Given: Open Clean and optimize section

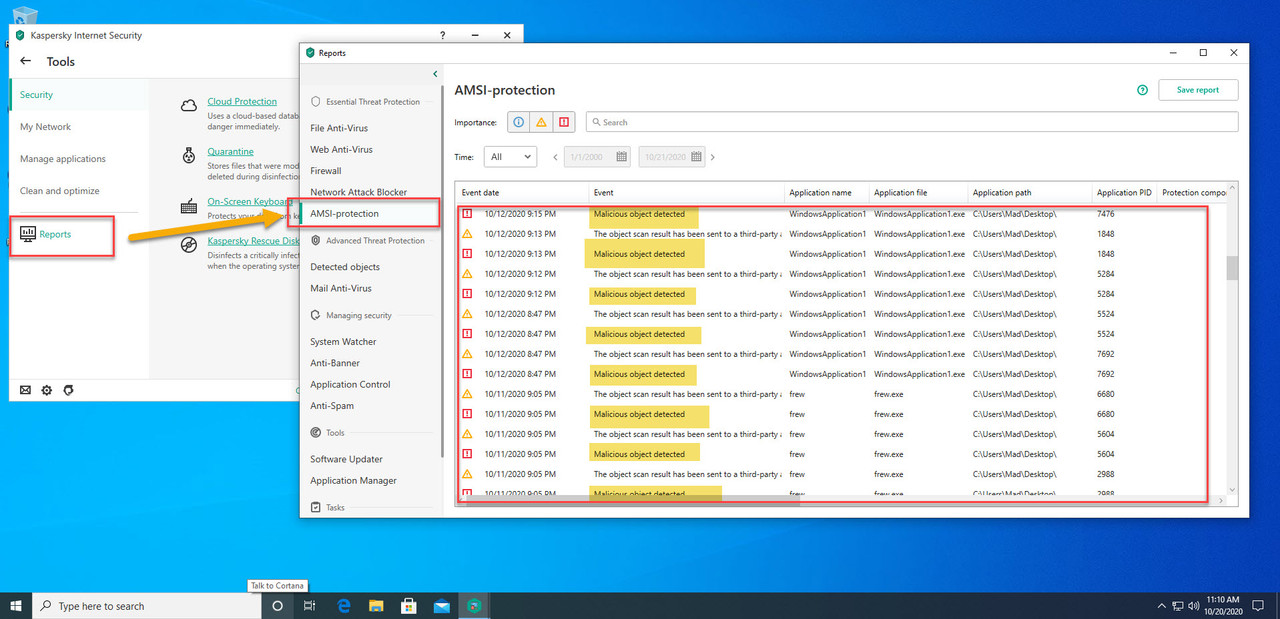Looking at the screenshot, I should coord(60,191).
